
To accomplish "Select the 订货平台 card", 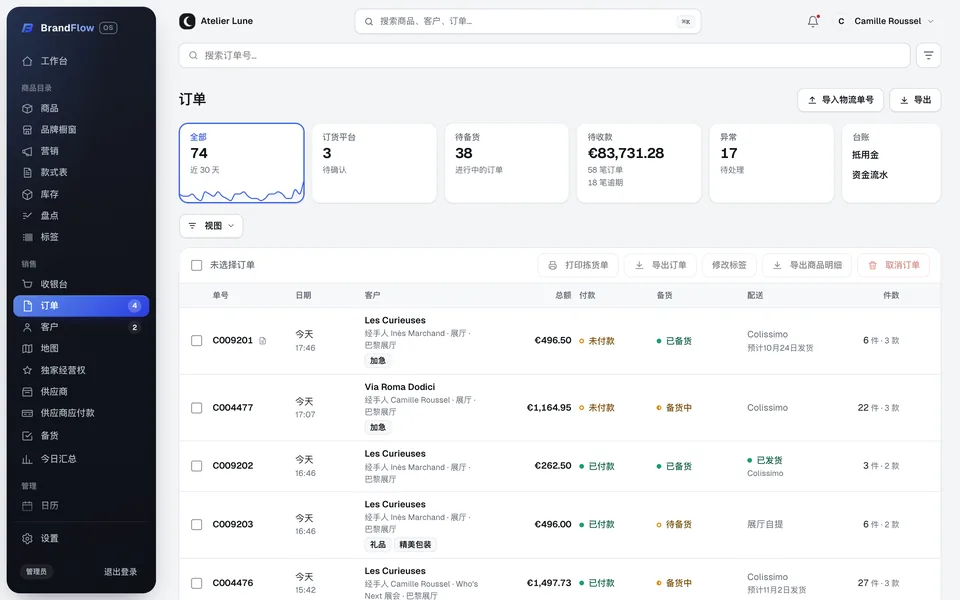I will coord(374,163).
